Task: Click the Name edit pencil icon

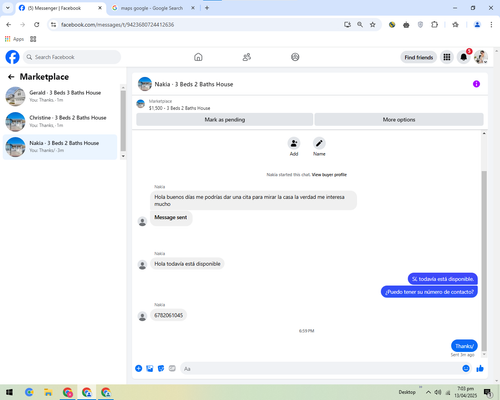Action: click(x=319, y=143)
